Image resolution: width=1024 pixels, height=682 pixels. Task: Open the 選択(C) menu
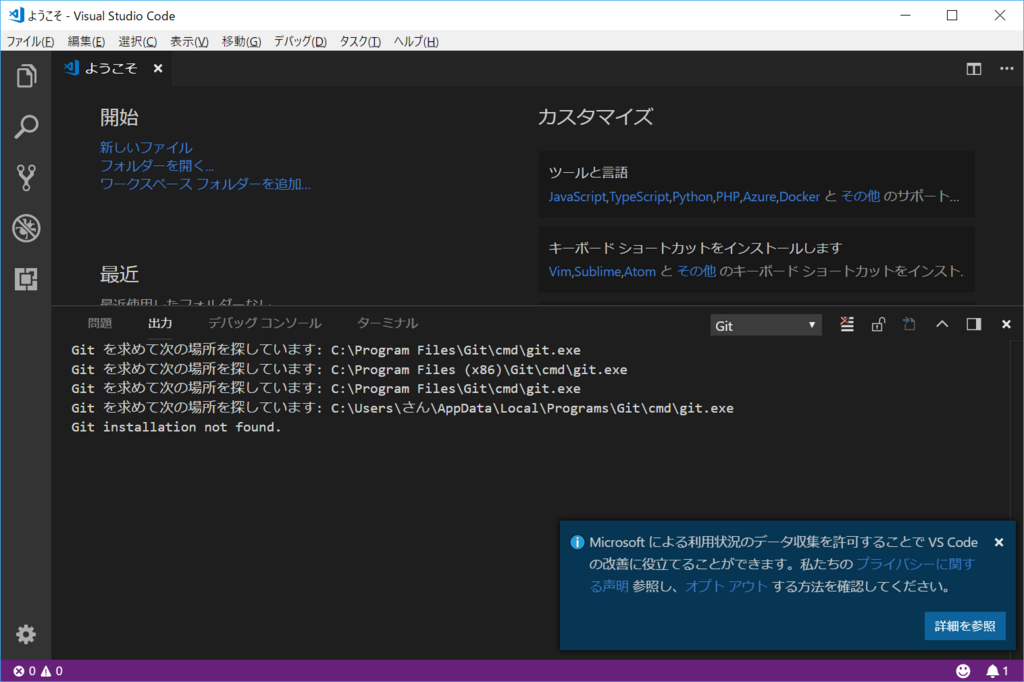(x=137, y=41)
